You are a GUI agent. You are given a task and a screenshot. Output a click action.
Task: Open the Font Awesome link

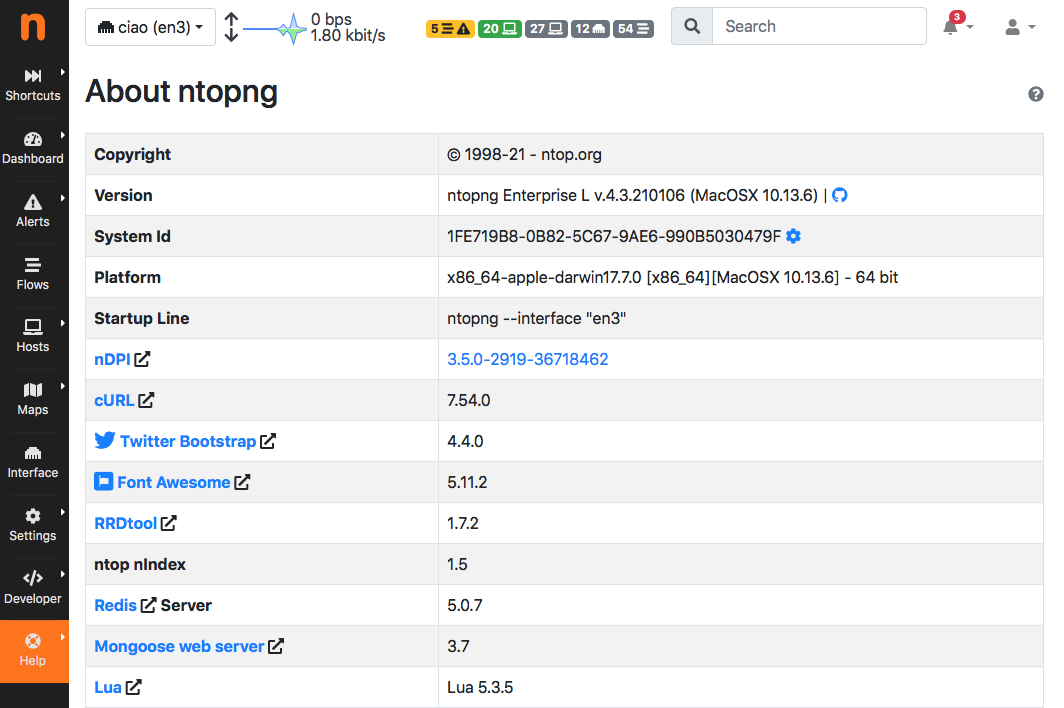[174, 483]
